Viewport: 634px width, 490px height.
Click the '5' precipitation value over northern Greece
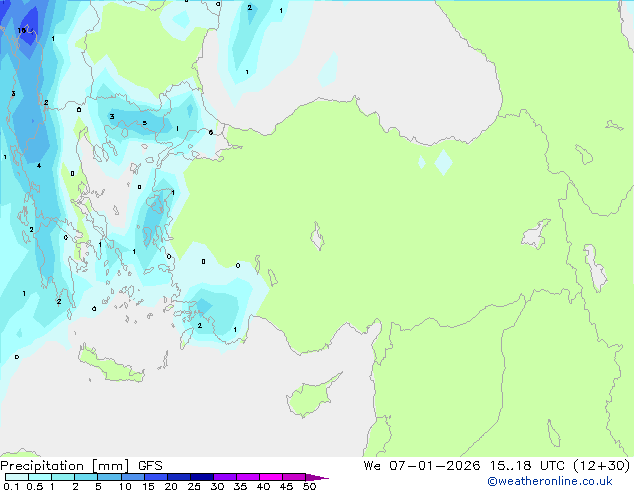coord(144,123)
